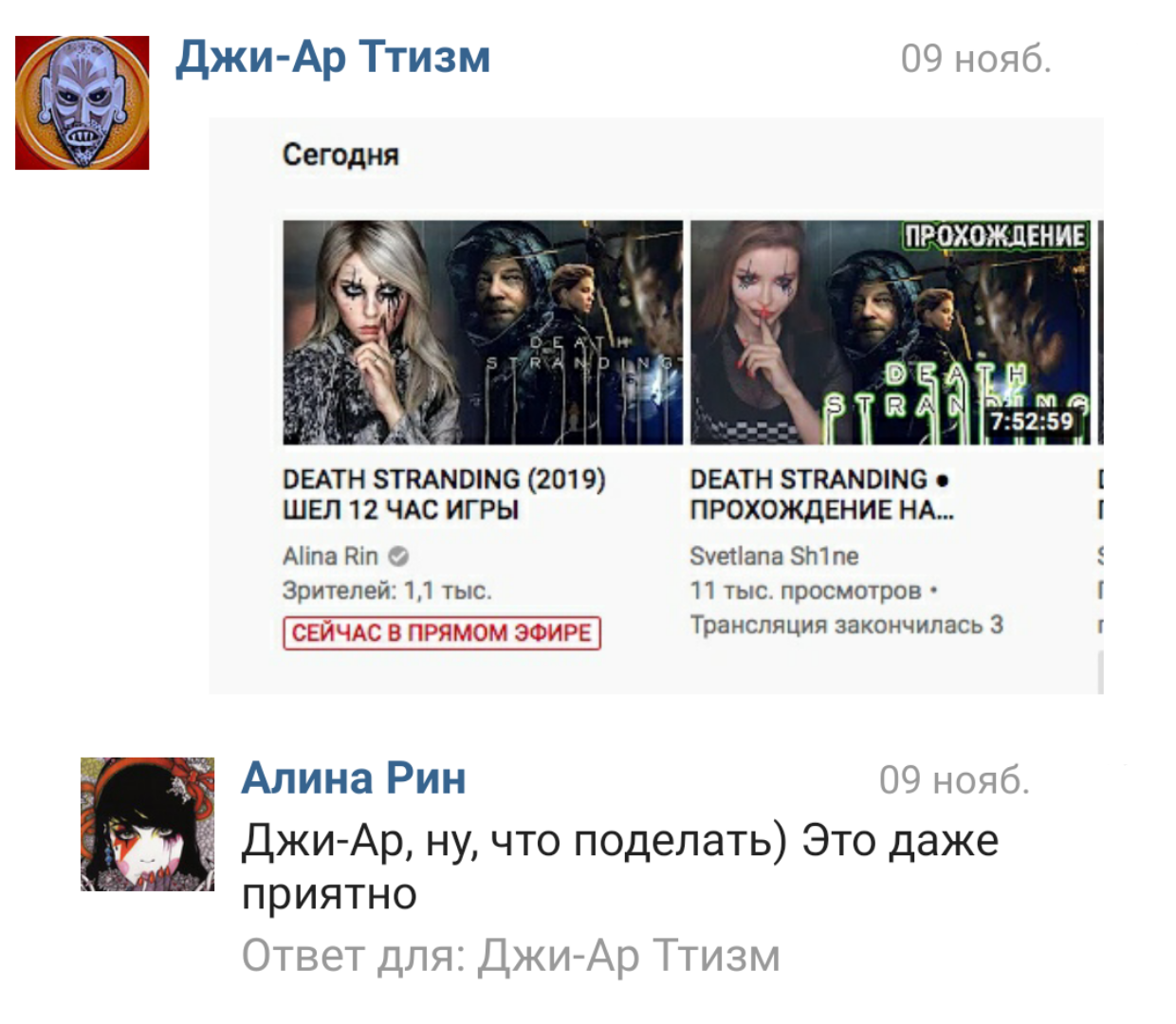Click the Зрителей: 1,1 тыс. viewer count
This screenshot has width=1176, height=1024.
click(x=387, y=591)
